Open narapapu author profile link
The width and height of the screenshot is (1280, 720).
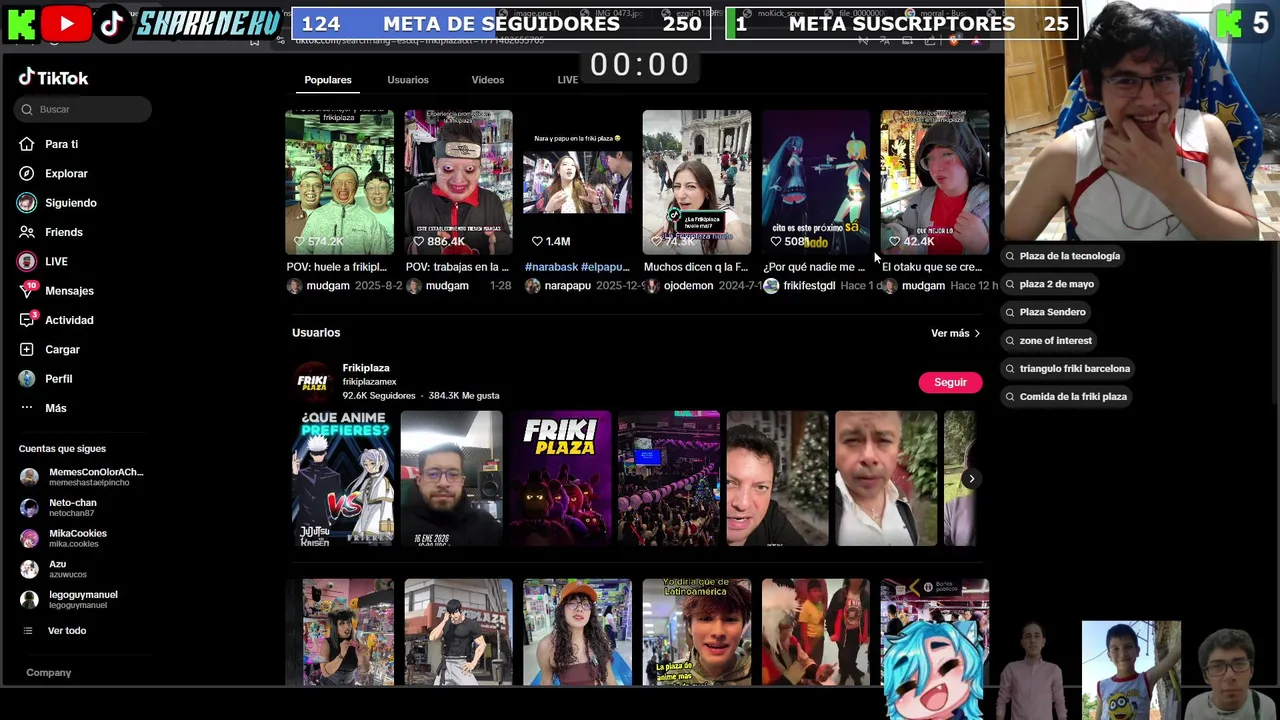coord(567,286)
